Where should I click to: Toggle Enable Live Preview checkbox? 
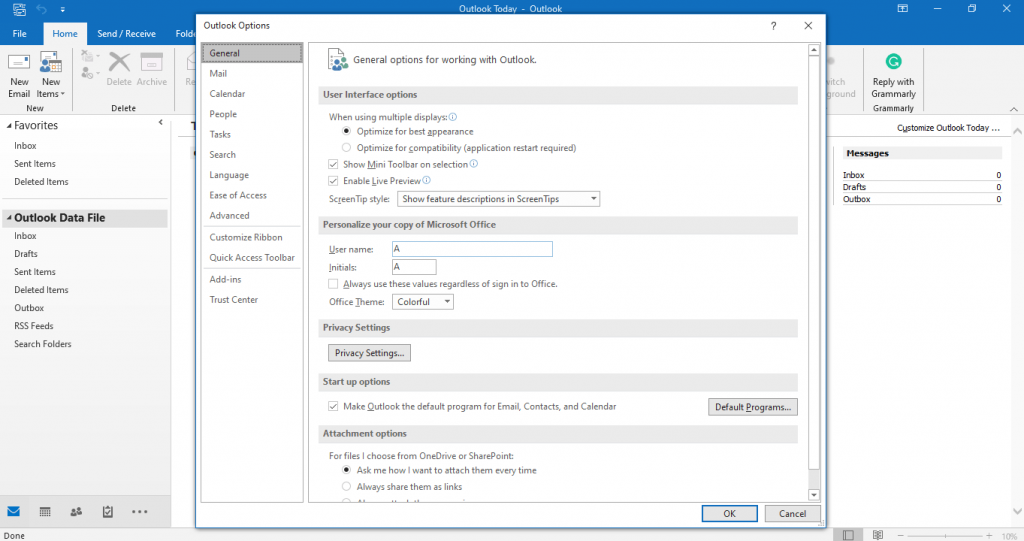point(333,180)
